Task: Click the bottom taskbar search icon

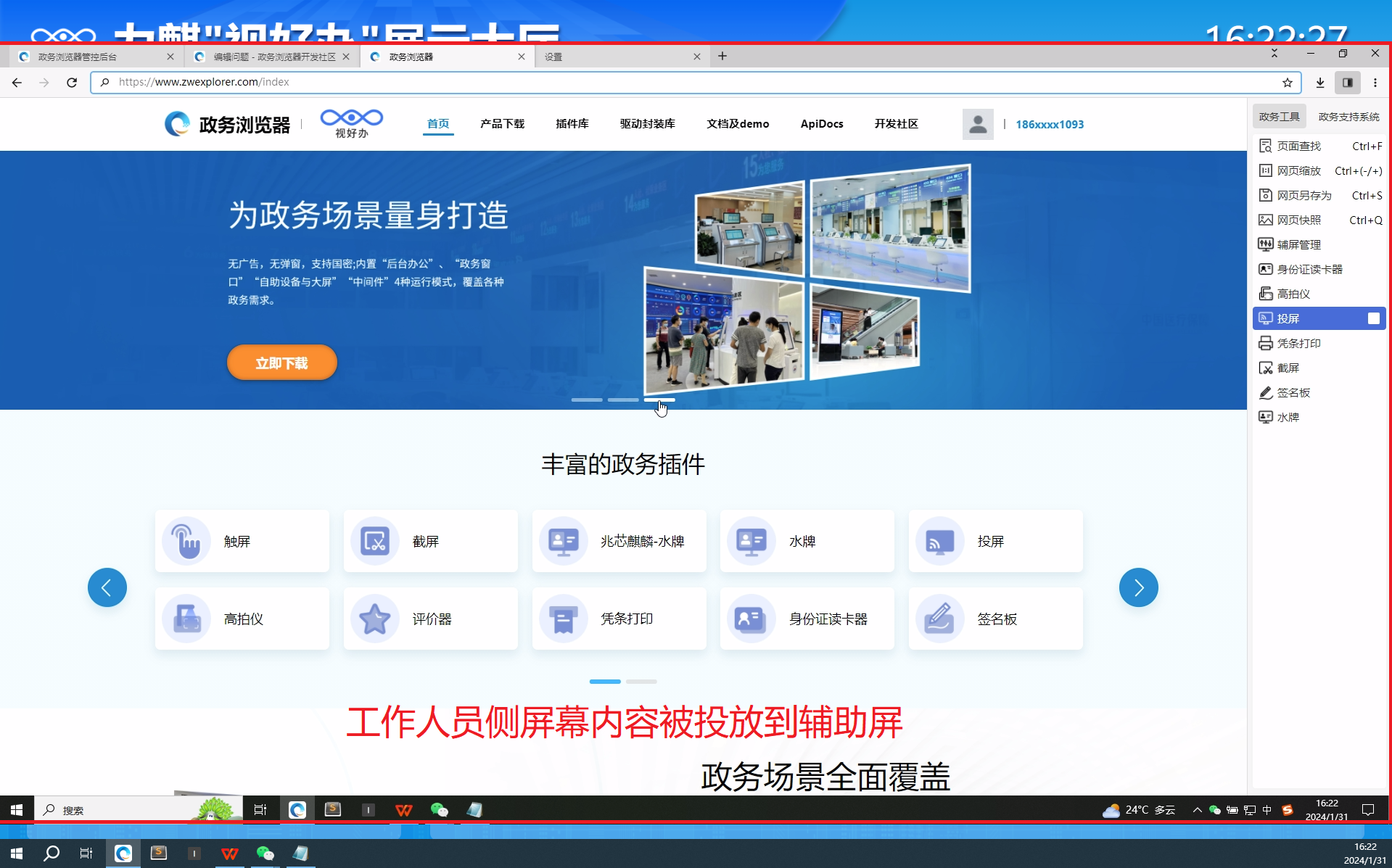Action: 52,853
